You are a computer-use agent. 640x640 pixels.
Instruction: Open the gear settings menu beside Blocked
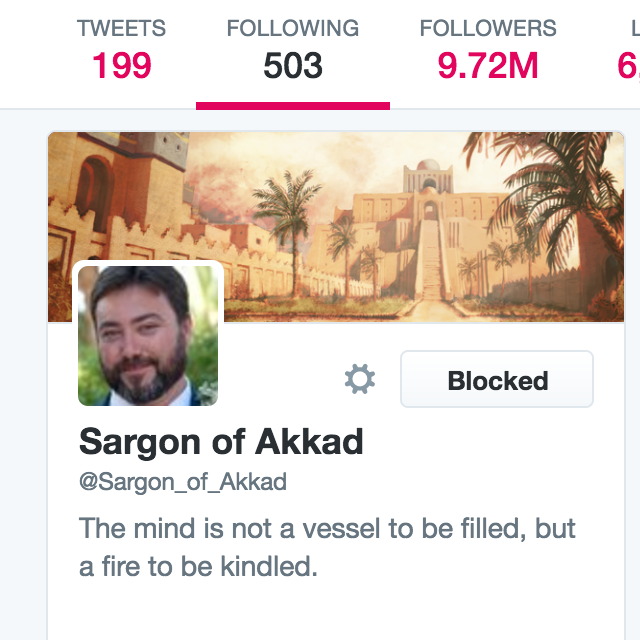coord(360,380)
